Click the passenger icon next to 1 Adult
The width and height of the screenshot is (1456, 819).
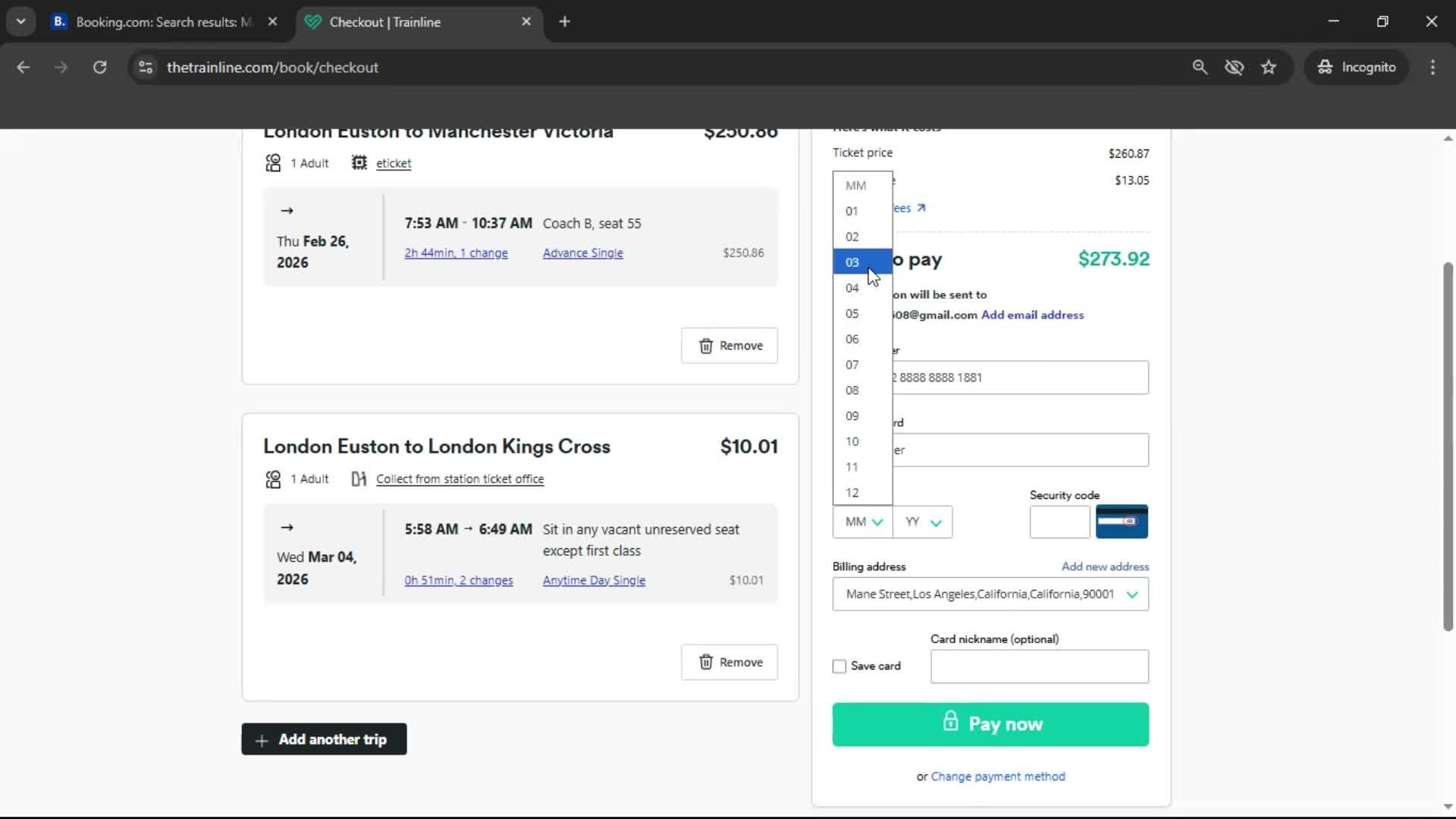pyautogui.click(x=273, y=162)
